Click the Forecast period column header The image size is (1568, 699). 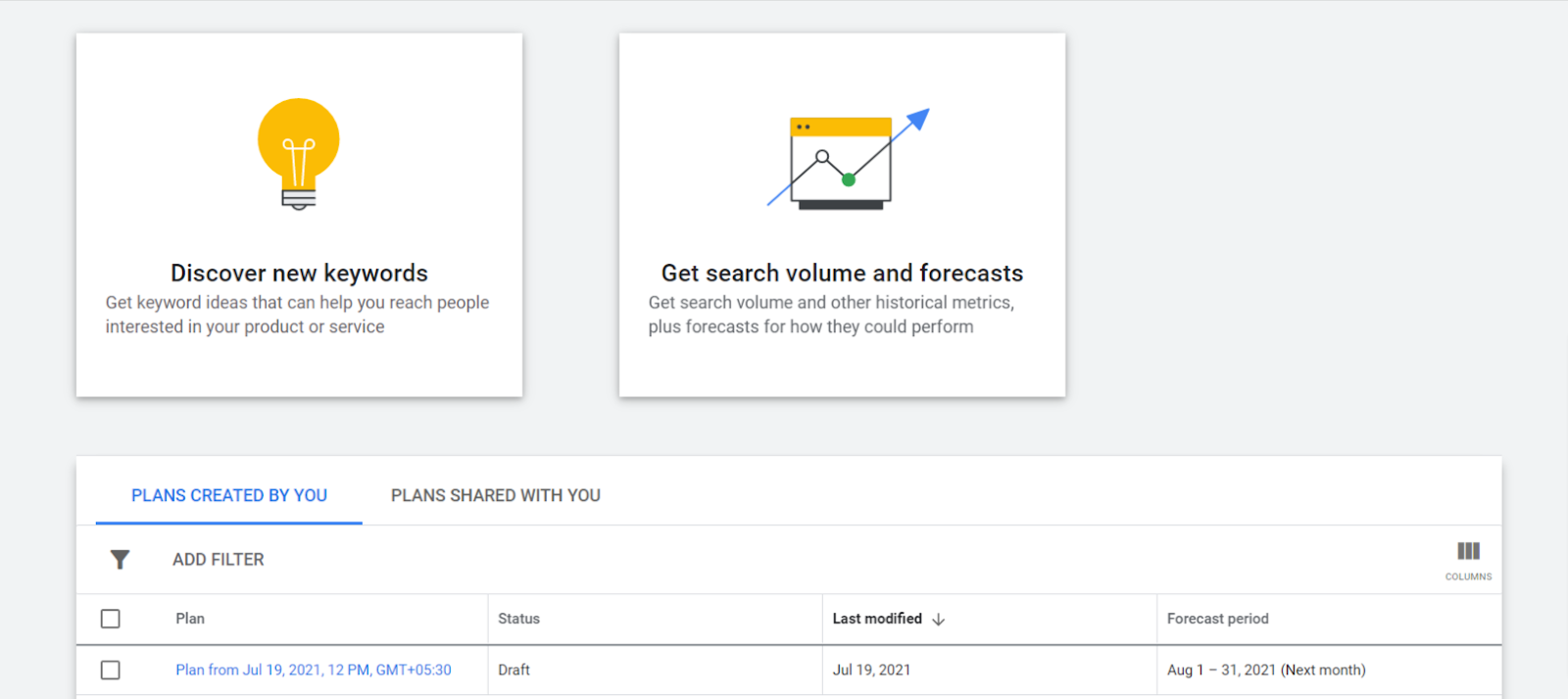[x=1217, y=619]
